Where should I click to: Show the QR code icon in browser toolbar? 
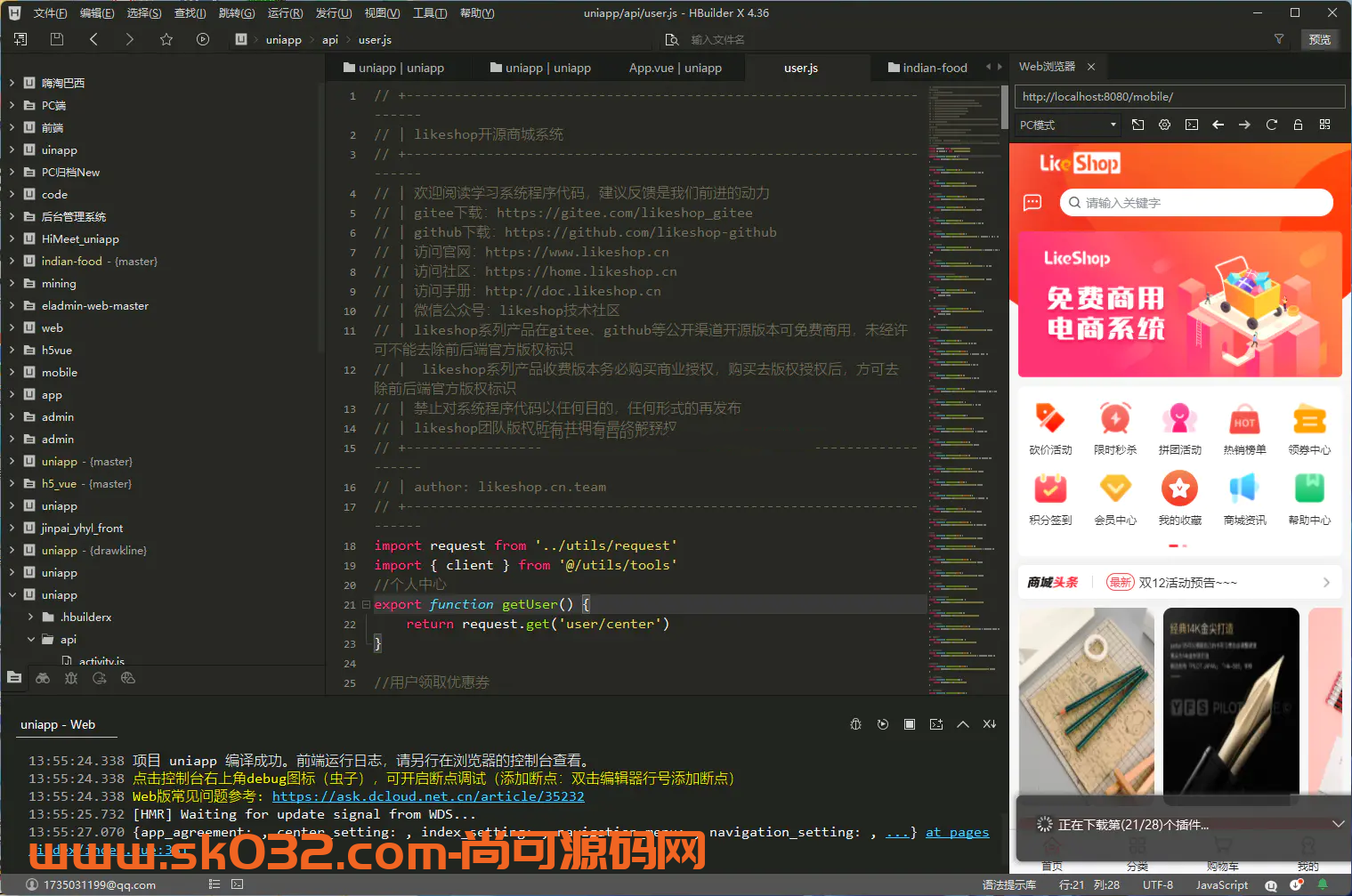tap(1325, 125)
